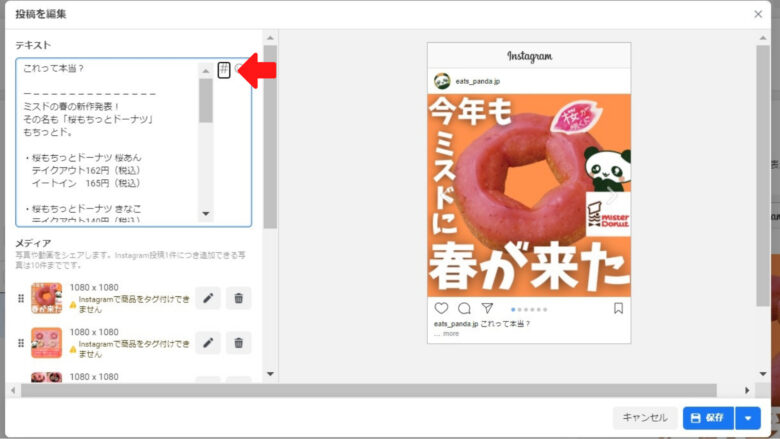Click the Save (保存) button

pyautogui.click(x=708, y=418)
